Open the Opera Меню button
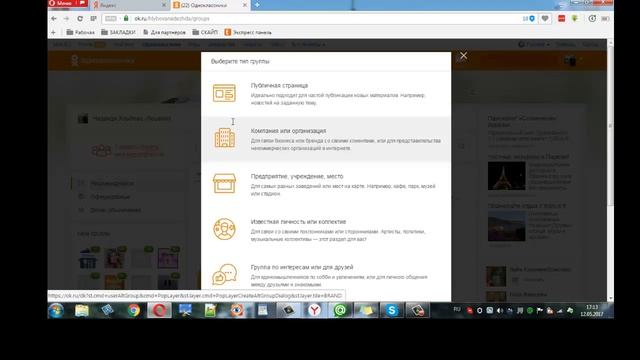Image resolution: width=640 pixels, height=360 pixels. [67, 3]
